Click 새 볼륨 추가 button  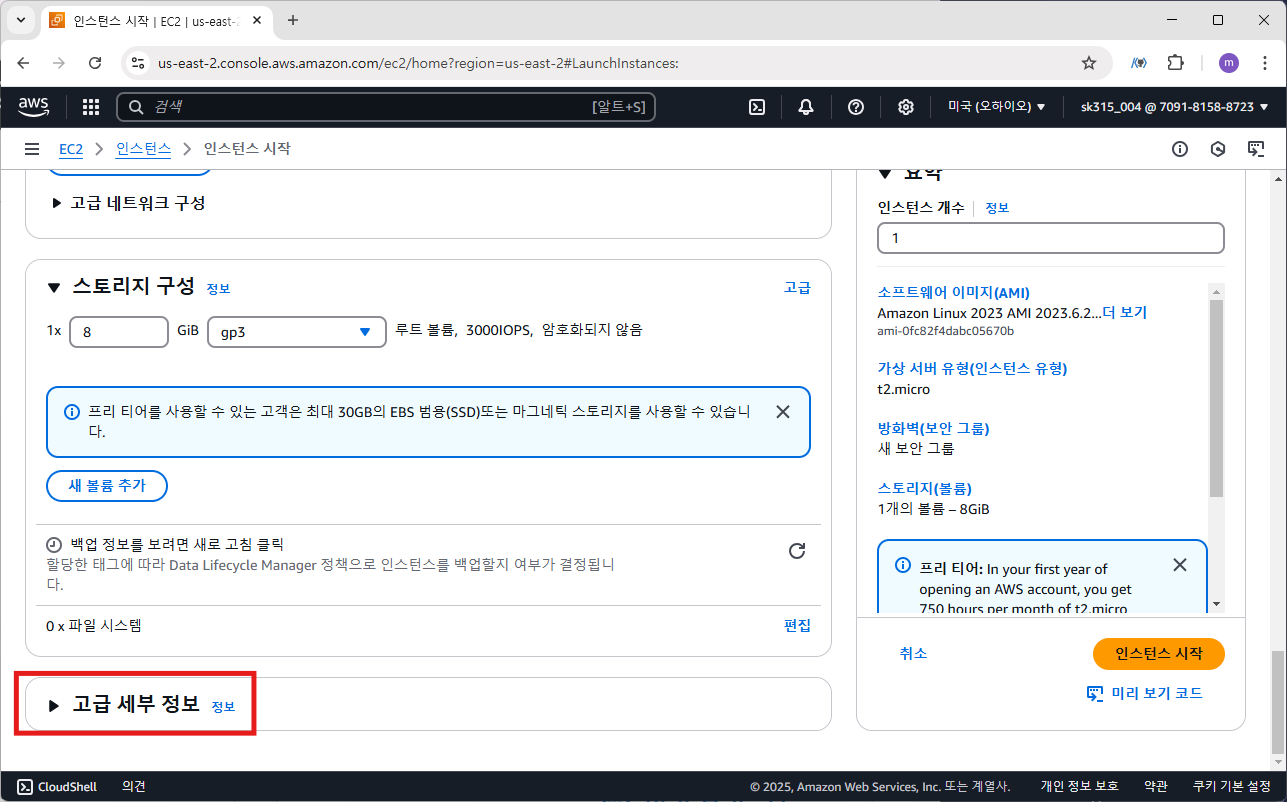107,485
